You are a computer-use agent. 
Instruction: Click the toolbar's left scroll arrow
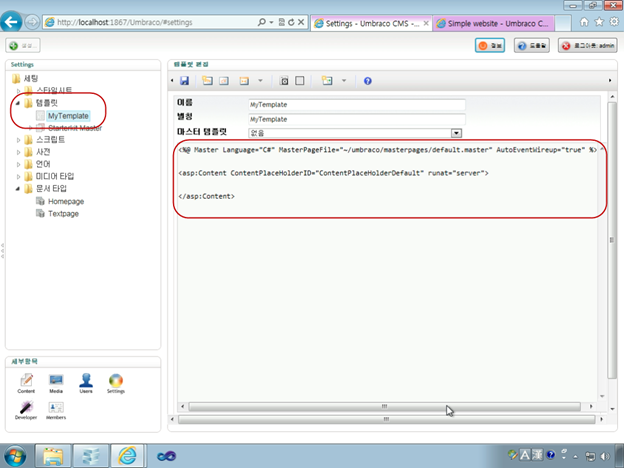[172, 80]
